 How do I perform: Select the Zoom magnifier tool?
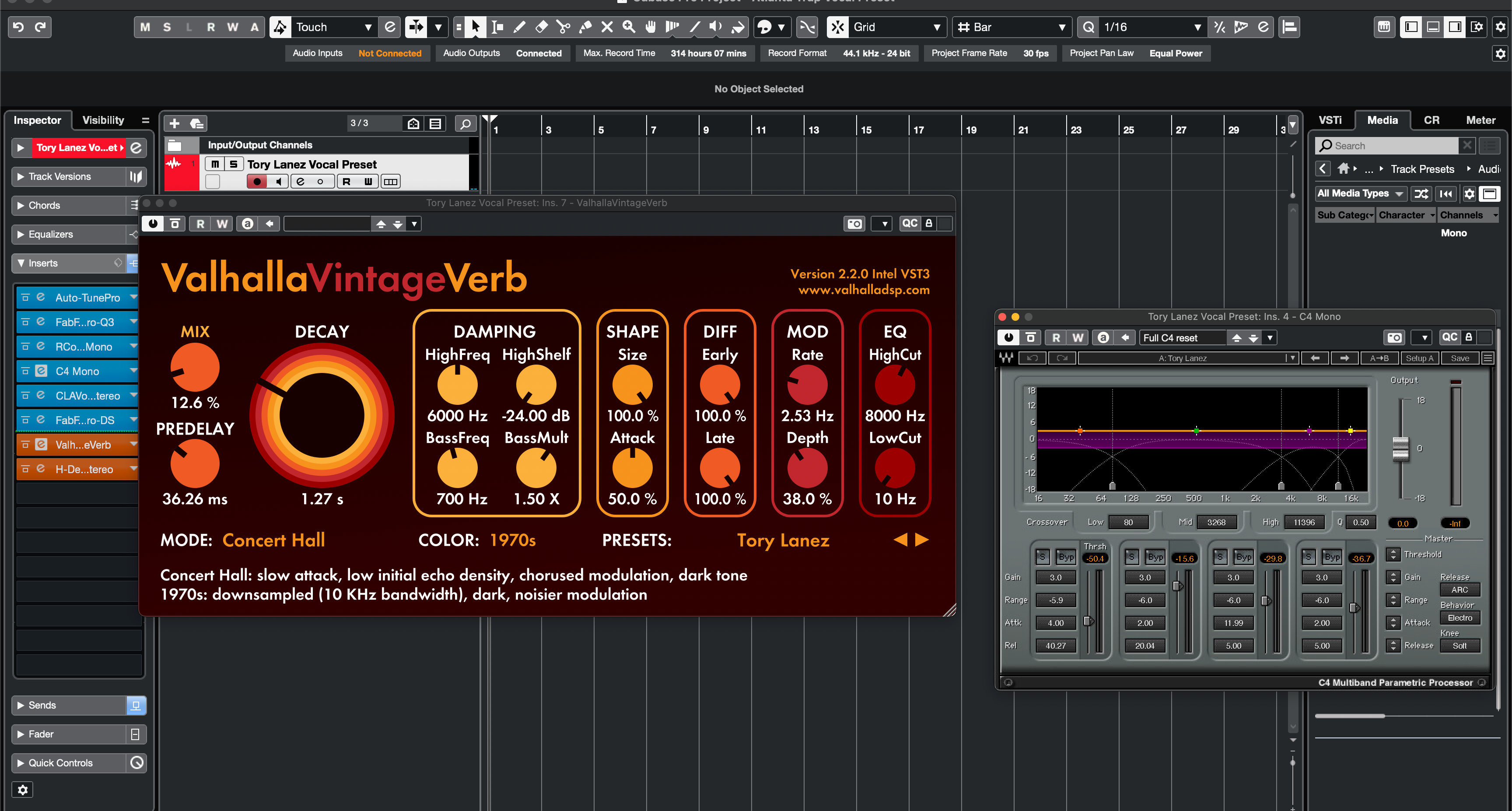tap(628, 27)
